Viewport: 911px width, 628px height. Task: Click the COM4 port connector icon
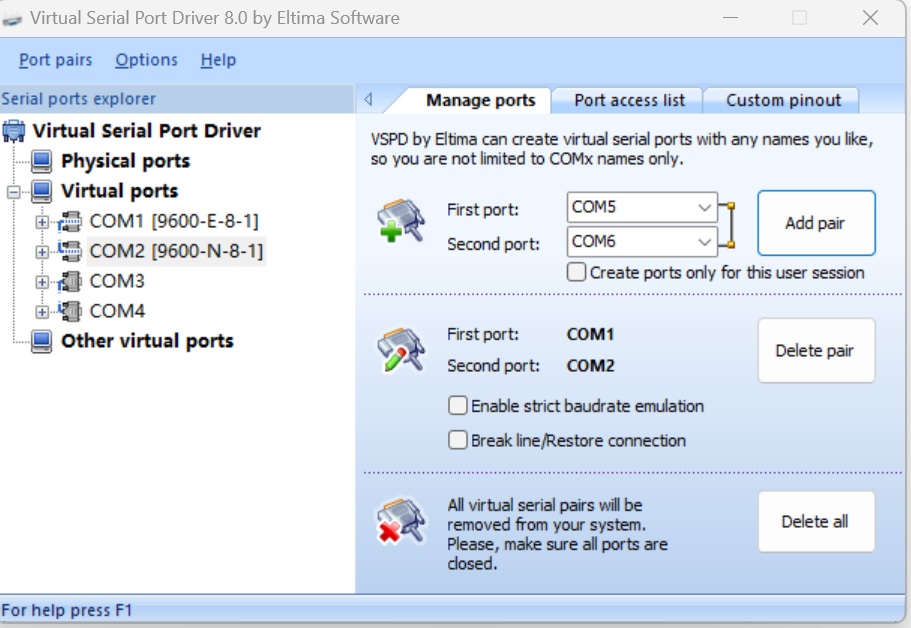point(70,311)
